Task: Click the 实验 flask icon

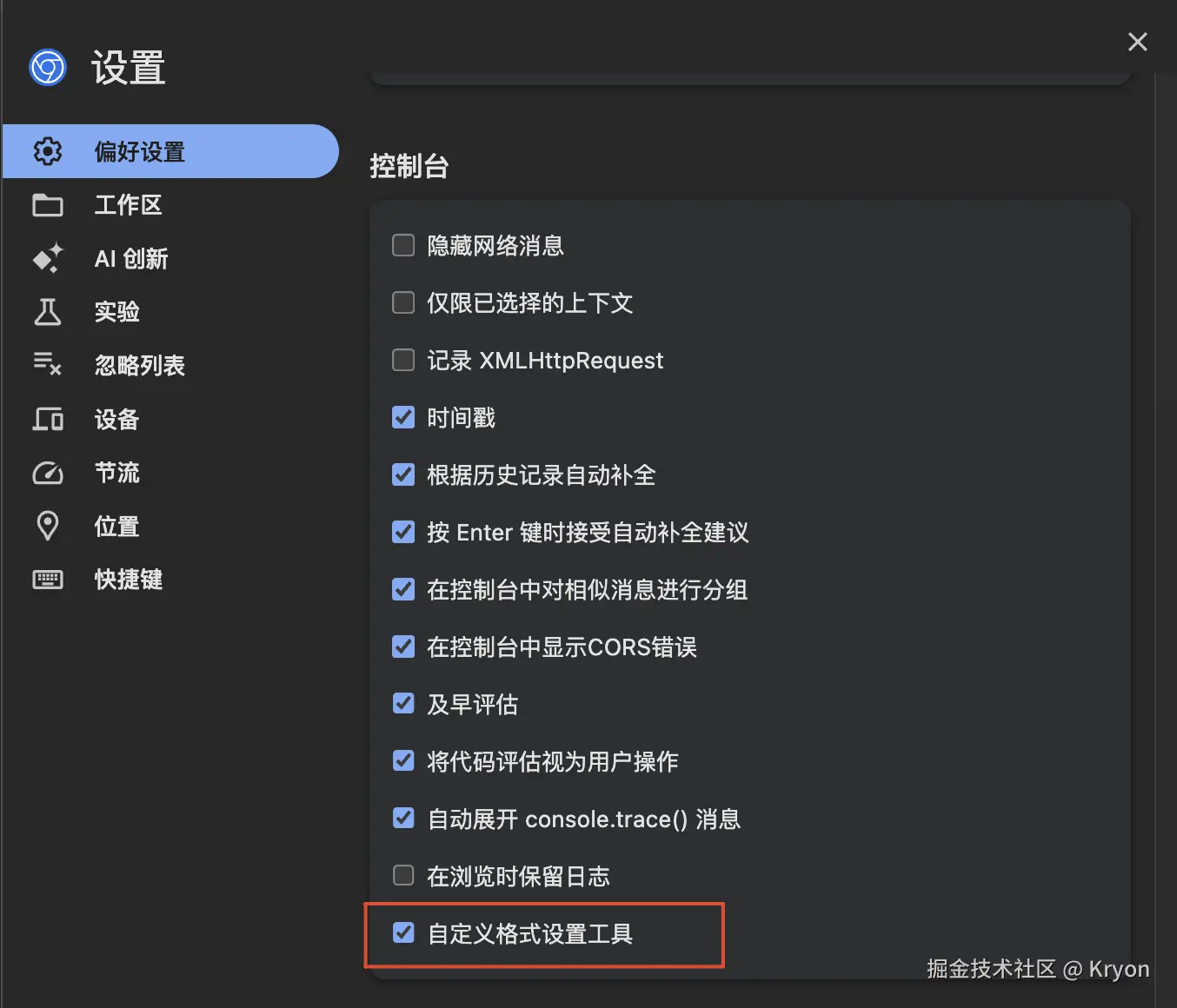Action: pos(48,312)
